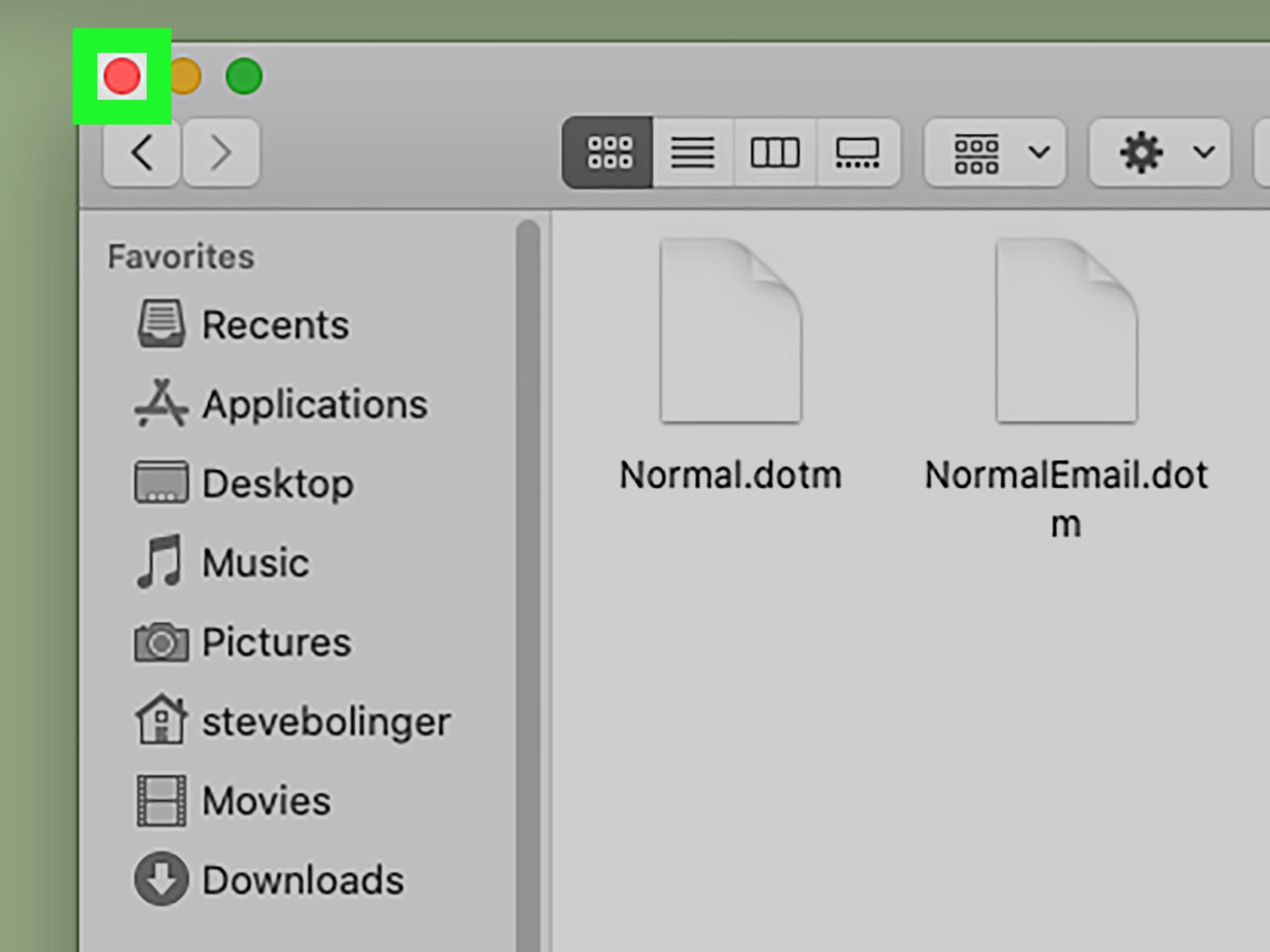This screenshot has width=1270, height=952.
Task: Switch to gallery view
Action: pyautogui.click(x=857, y=153)
